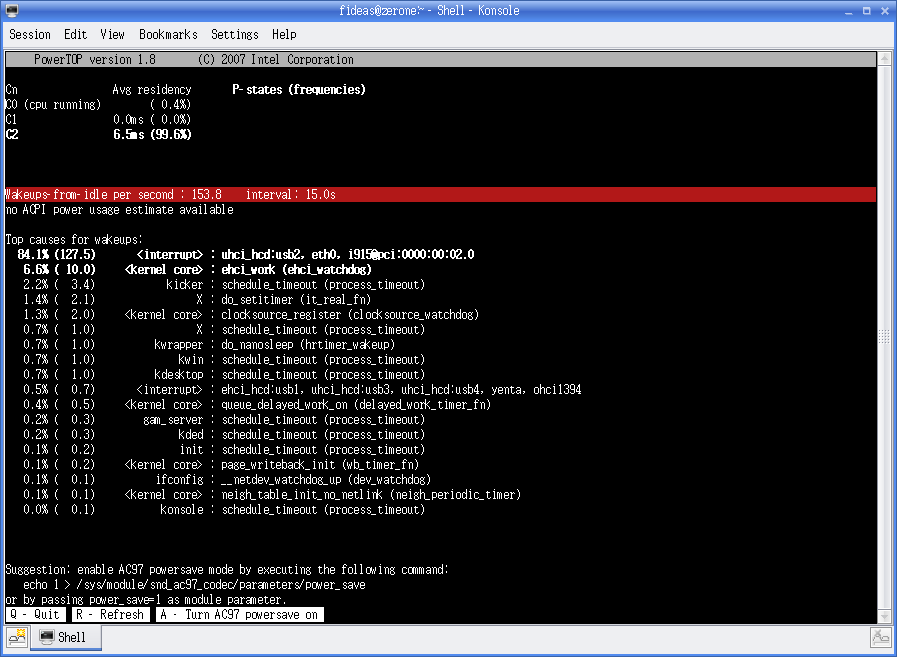Click the Q - Quit option
This screenshot has height=657, width=897.
(35, 615)
